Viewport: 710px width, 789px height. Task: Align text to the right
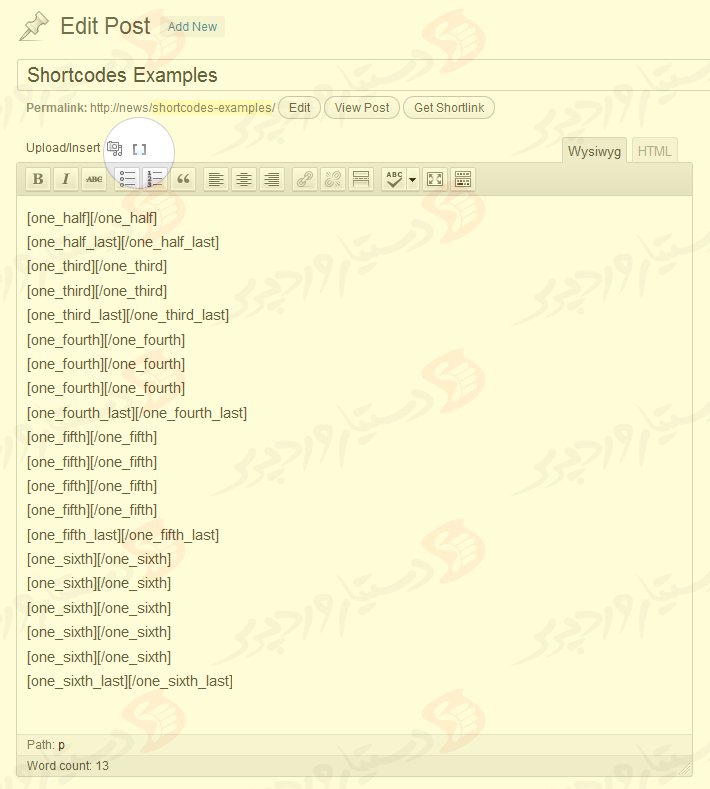(x=272, y=179)
